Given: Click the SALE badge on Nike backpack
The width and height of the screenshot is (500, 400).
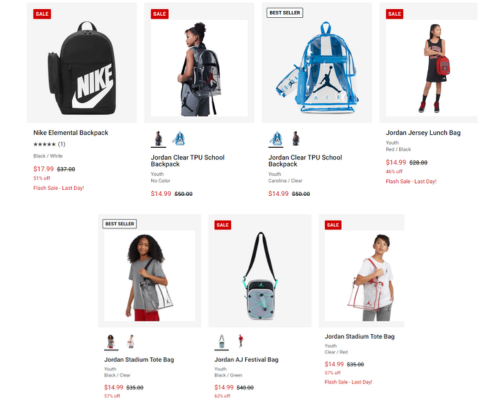Looking at the screenshot, I should click(x=42, y=14).
